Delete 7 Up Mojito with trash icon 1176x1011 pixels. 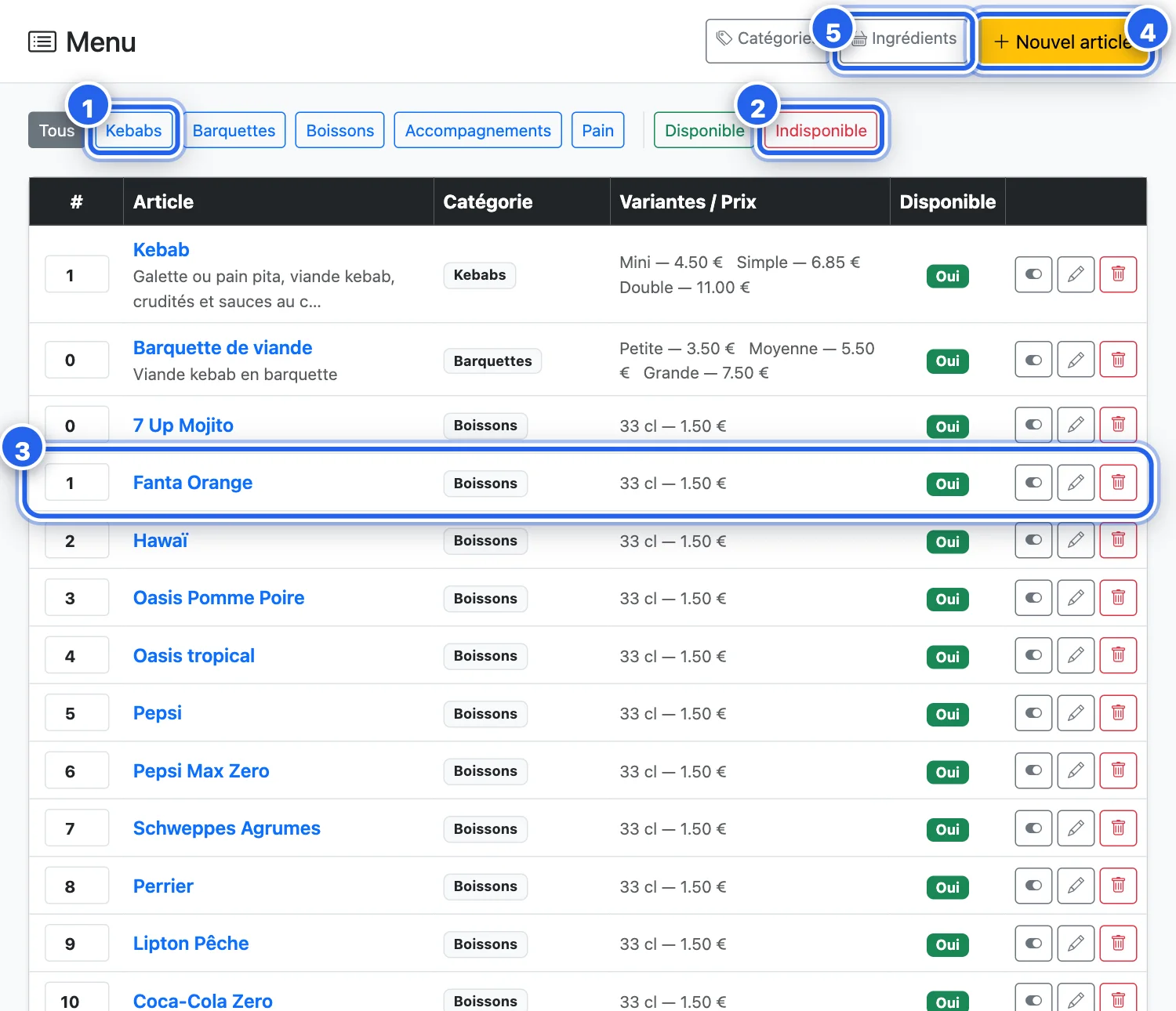tap(1118, 425)
